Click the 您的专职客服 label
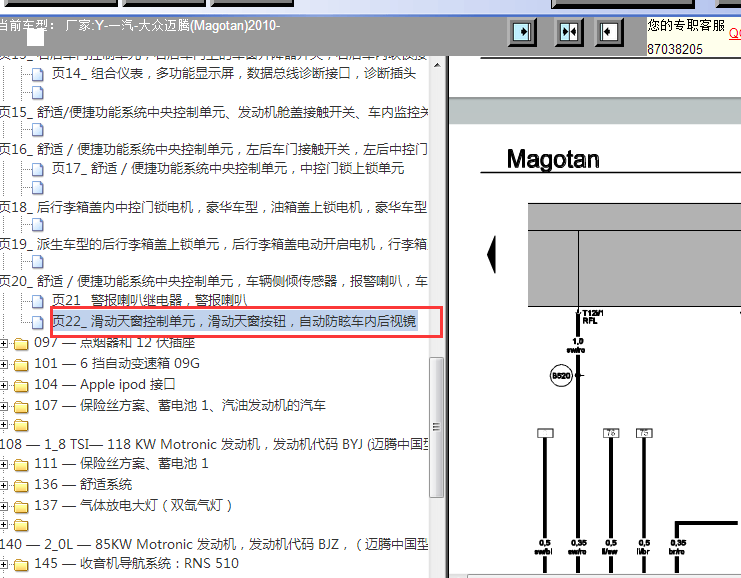Image resolution: width=741 pixels, height=578 pixels. click(686, 25)
